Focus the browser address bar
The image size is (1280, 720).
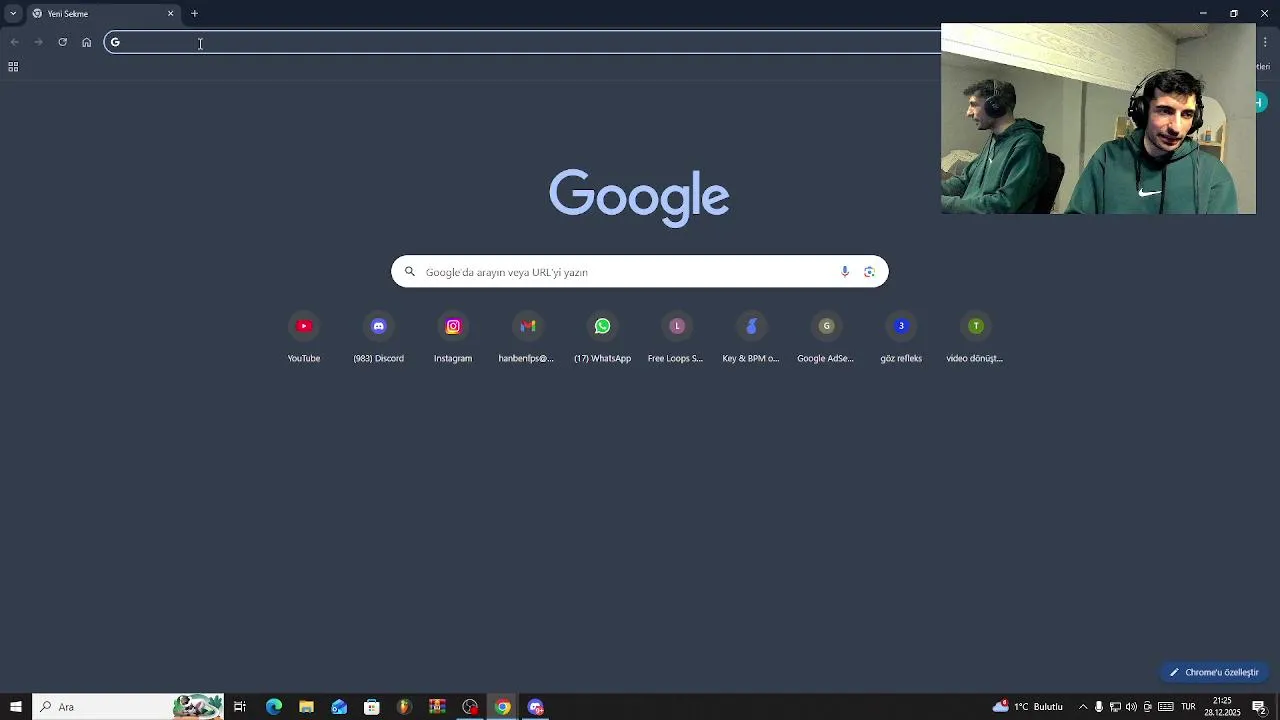click(x=523, y=42)
